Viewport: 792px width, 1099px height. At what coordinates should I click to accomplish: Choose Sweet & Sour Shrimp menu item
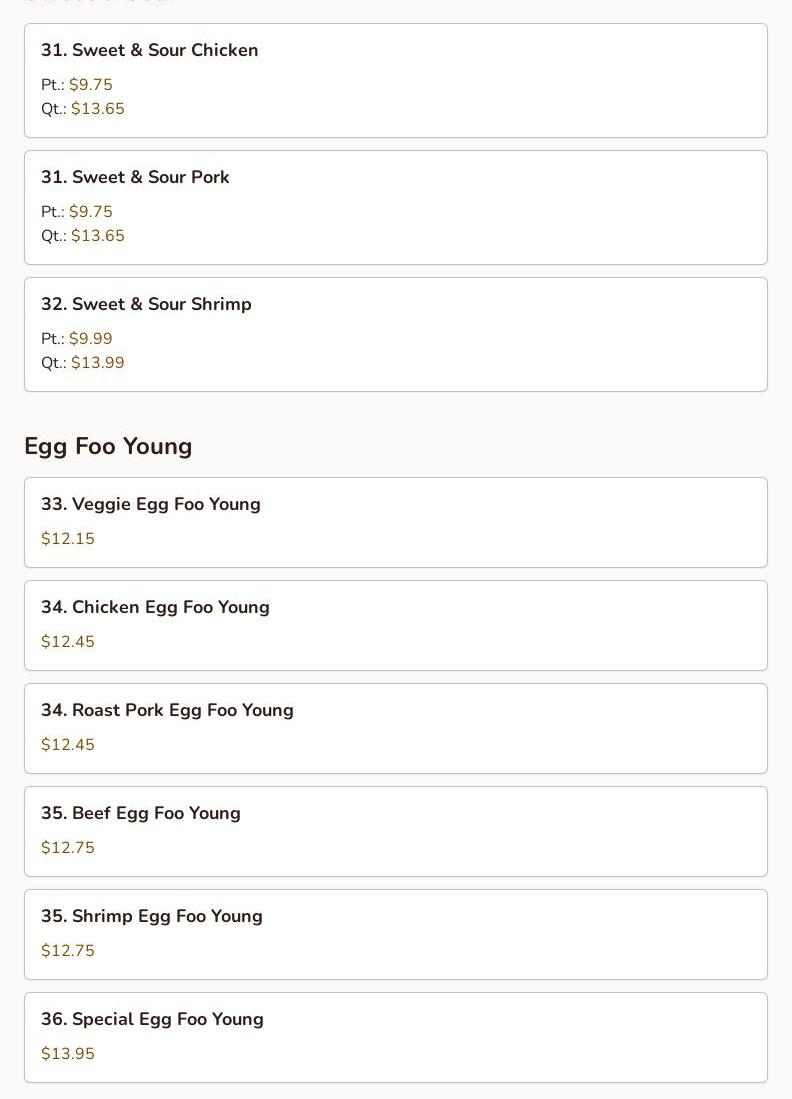pyautogui.click(x=396, y=334)
